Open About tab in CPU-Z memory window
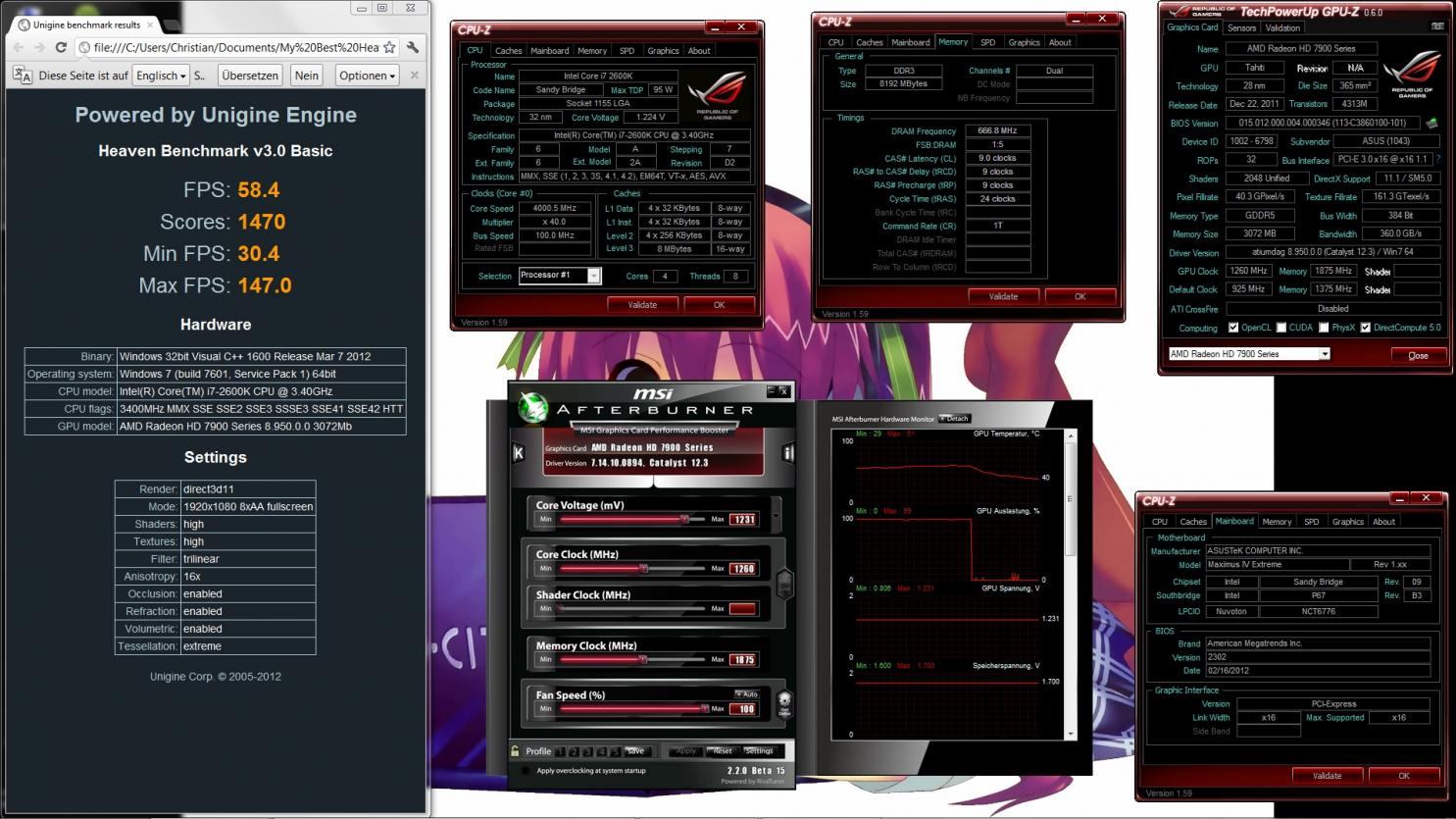Screen dimensions: 1456x819 point(1060,42)
